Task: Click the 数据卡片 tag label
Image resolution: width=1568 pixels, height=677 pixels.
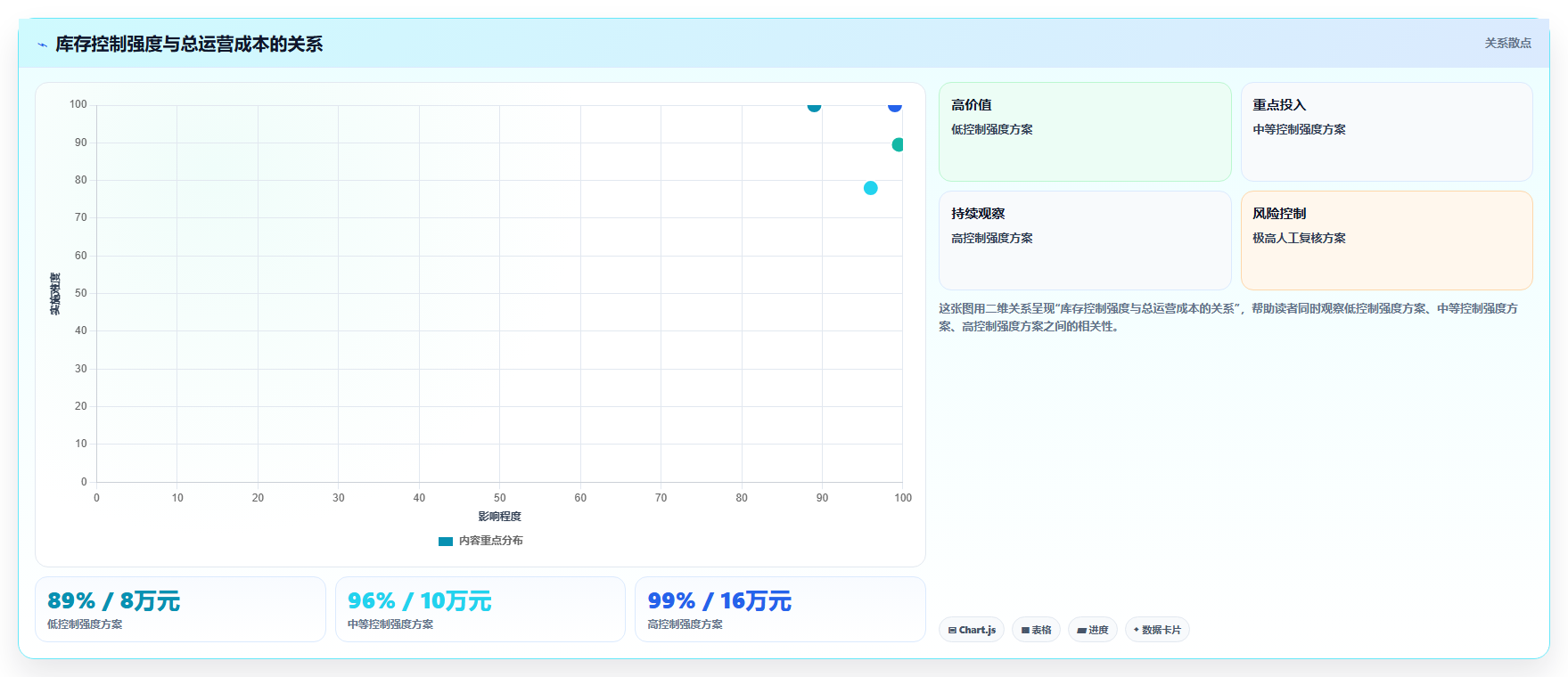Action: click(1161, 630)
